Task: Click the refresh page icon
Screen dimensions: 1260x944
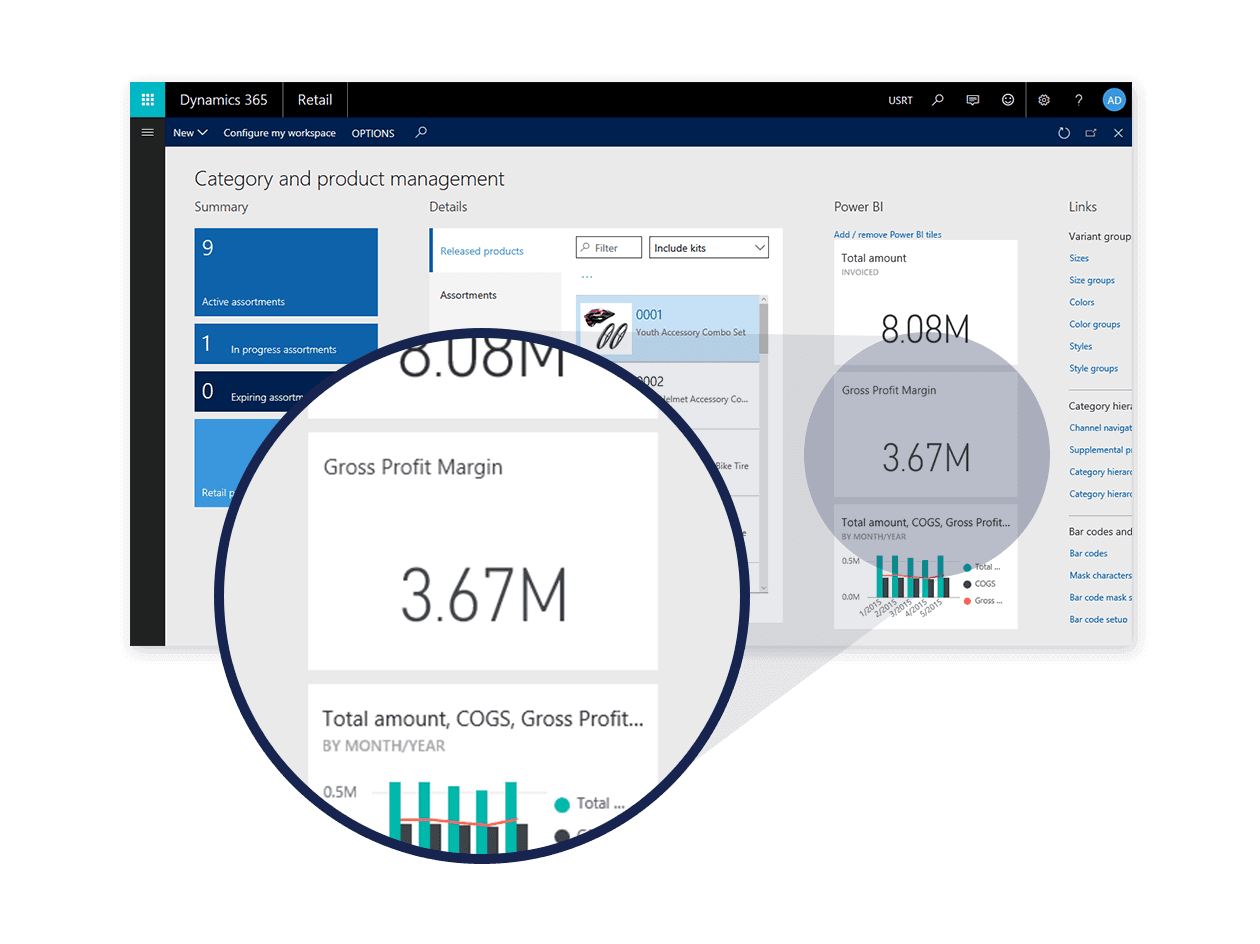Action: (1064, 133)
